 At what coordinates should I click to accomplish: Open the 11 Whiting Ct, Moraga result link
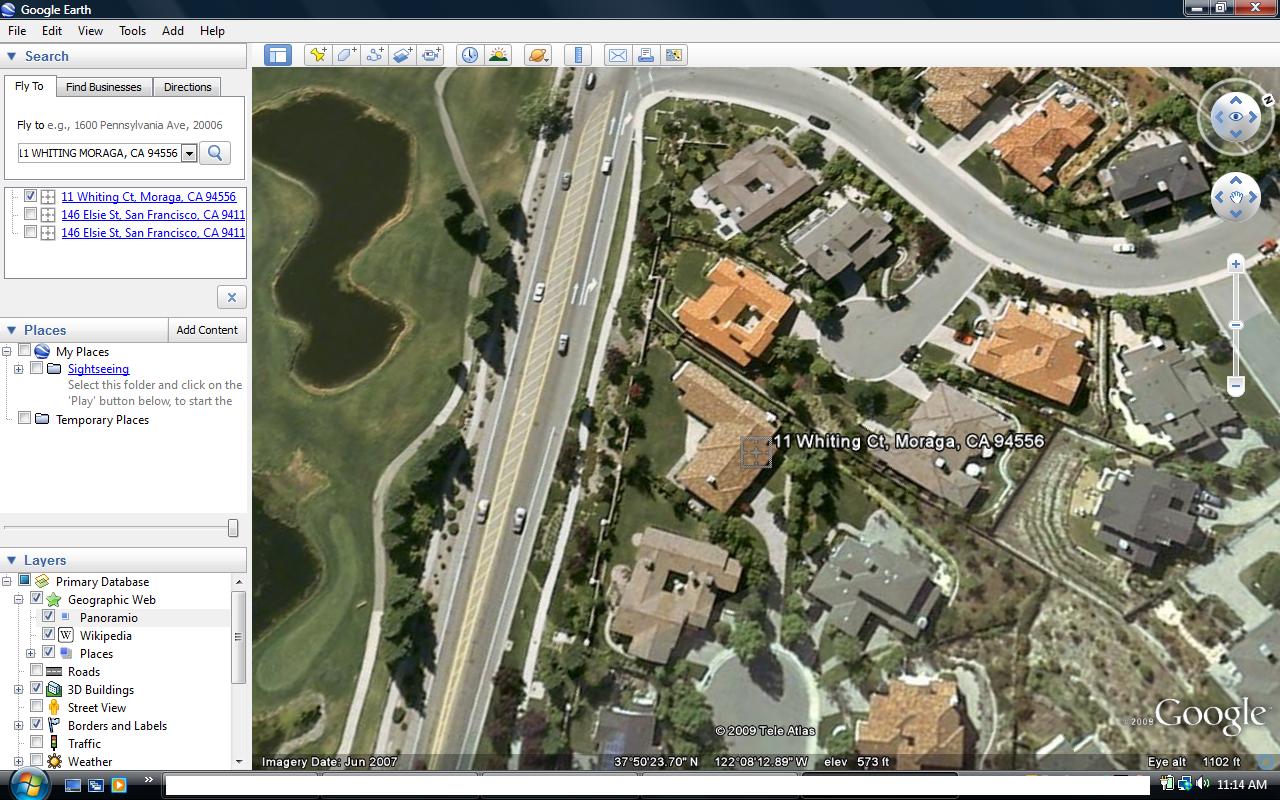(x=148, y=197)
